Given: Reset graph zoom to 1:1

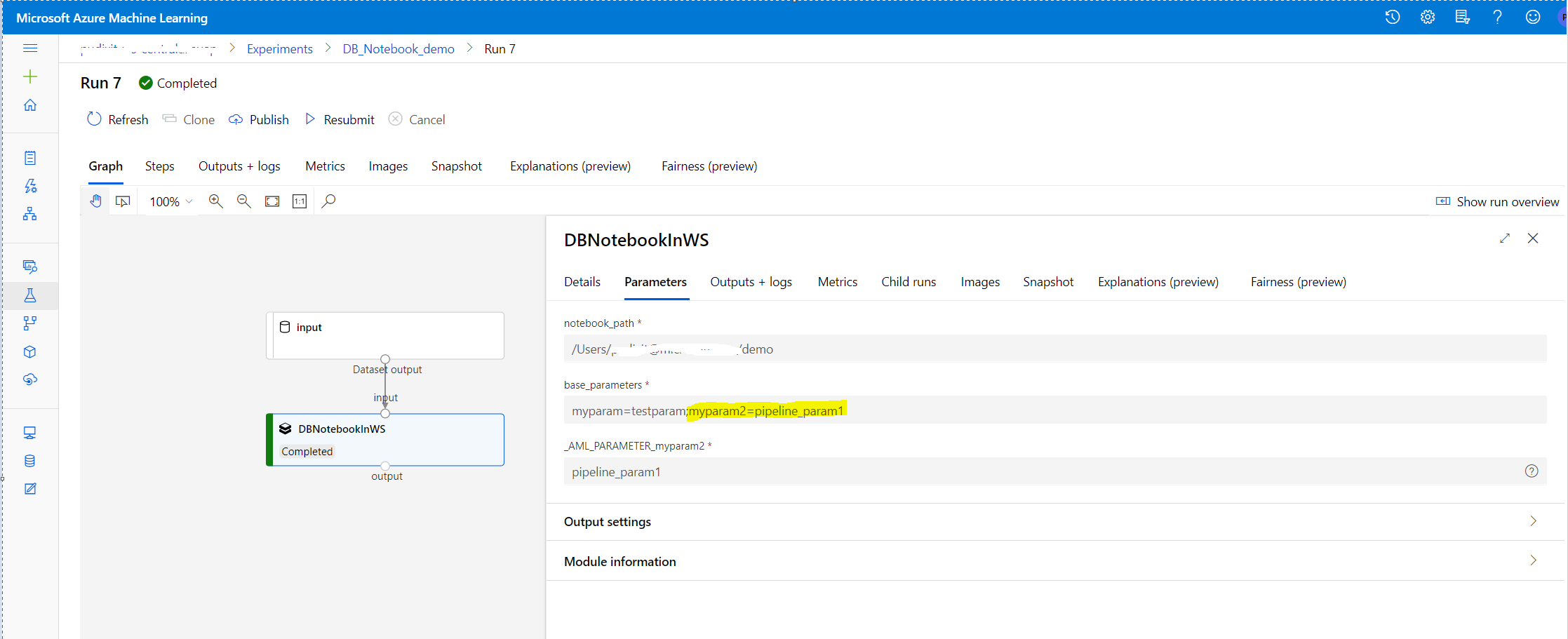Looking at the screenshot, I should coord(300,201).
